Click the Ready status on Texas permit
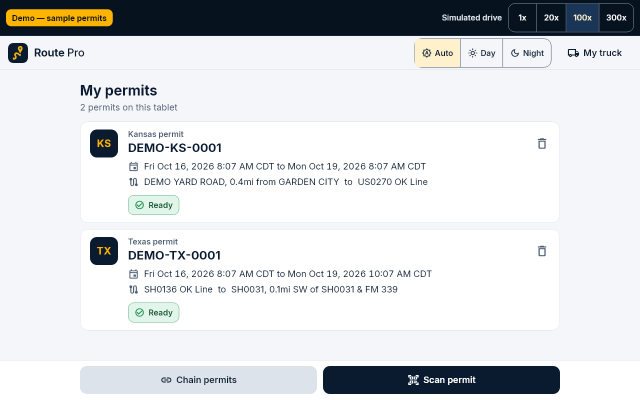This screenshot has width=640, height=400. 153,313
